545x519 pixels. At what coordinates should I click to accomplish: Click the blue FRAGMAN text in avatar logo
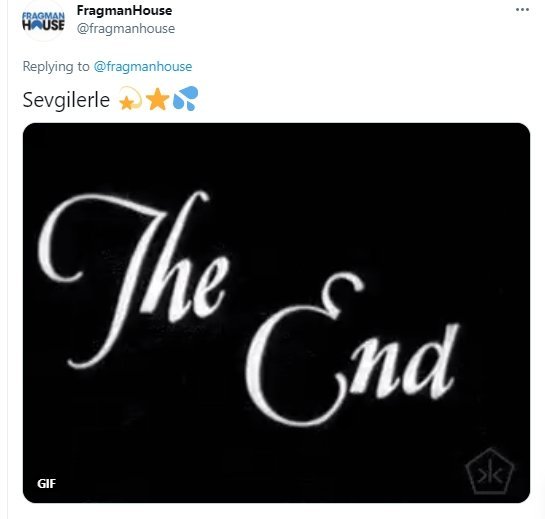pyautogui.click(x=43, y=16)
